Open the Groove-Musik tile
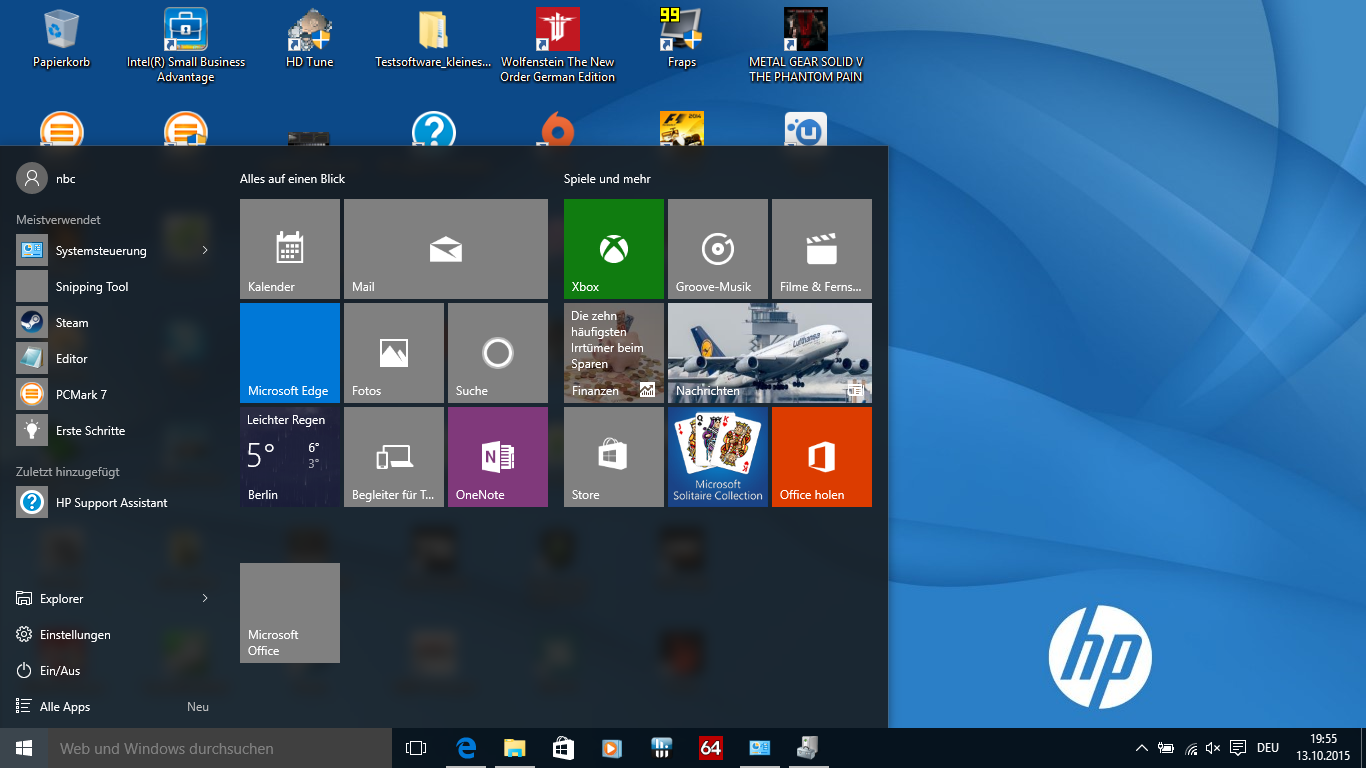This screenshot has width=1366, height=768. 718,249
